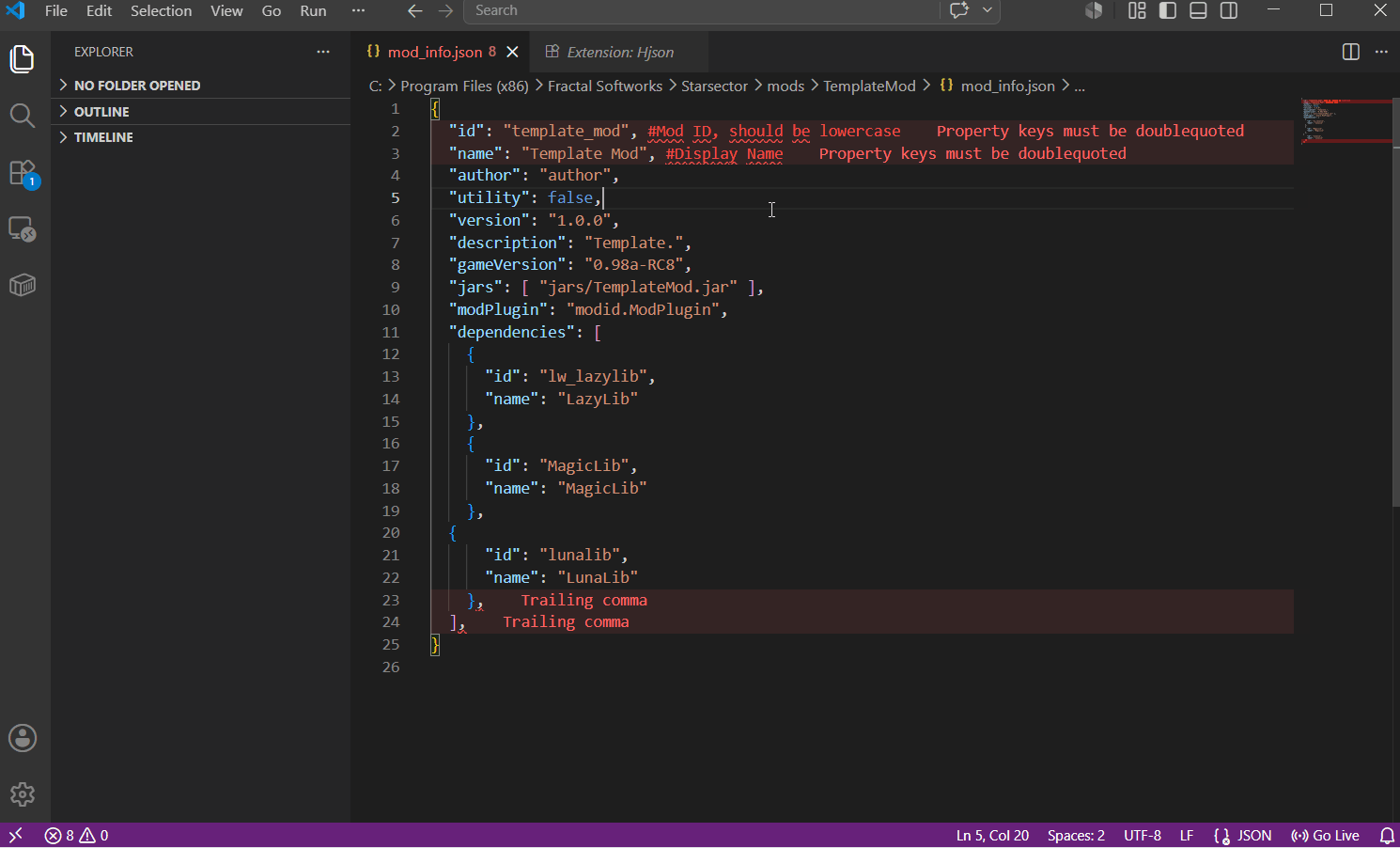Click "Trailing comma" error on line 24
The width and height of the screenshot is (1400, 848).
(x=566, y=621)
